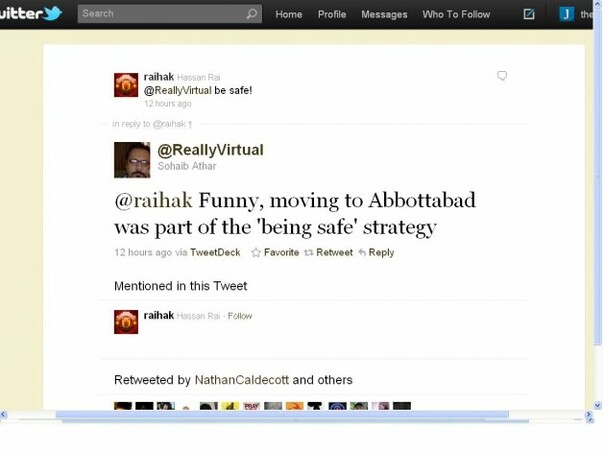Follow raihak via the Follow link

click(240, 316)
